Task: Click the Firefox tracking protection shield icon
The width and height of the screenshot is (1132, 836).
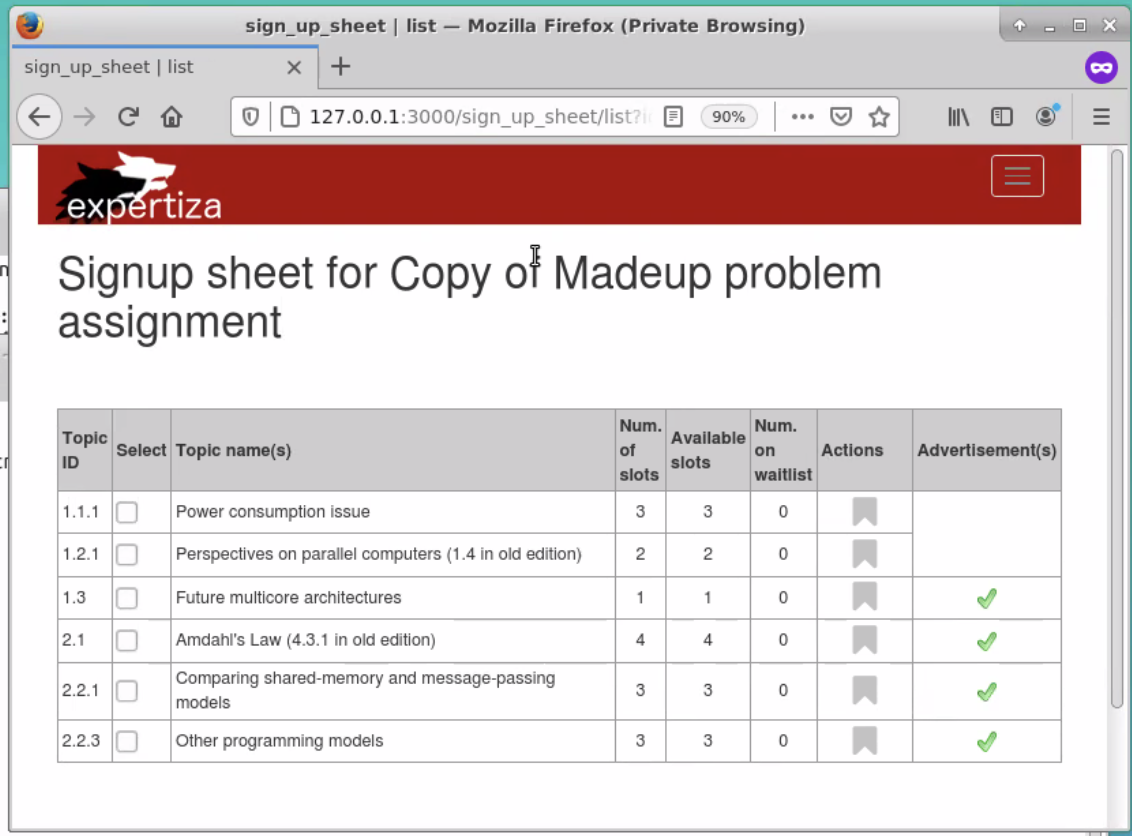Action: [250, 116]
